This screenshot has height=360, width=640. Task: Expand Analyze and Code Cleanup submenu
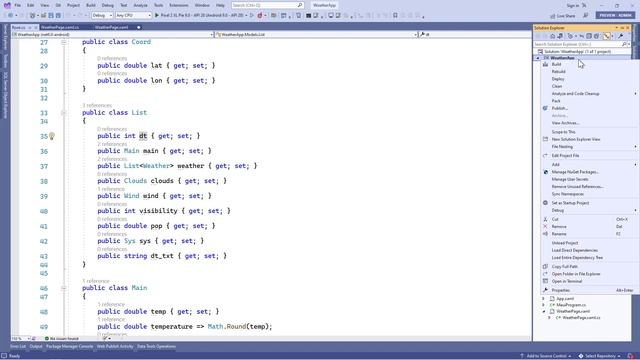pyautogui.click(x=575, y=94)
